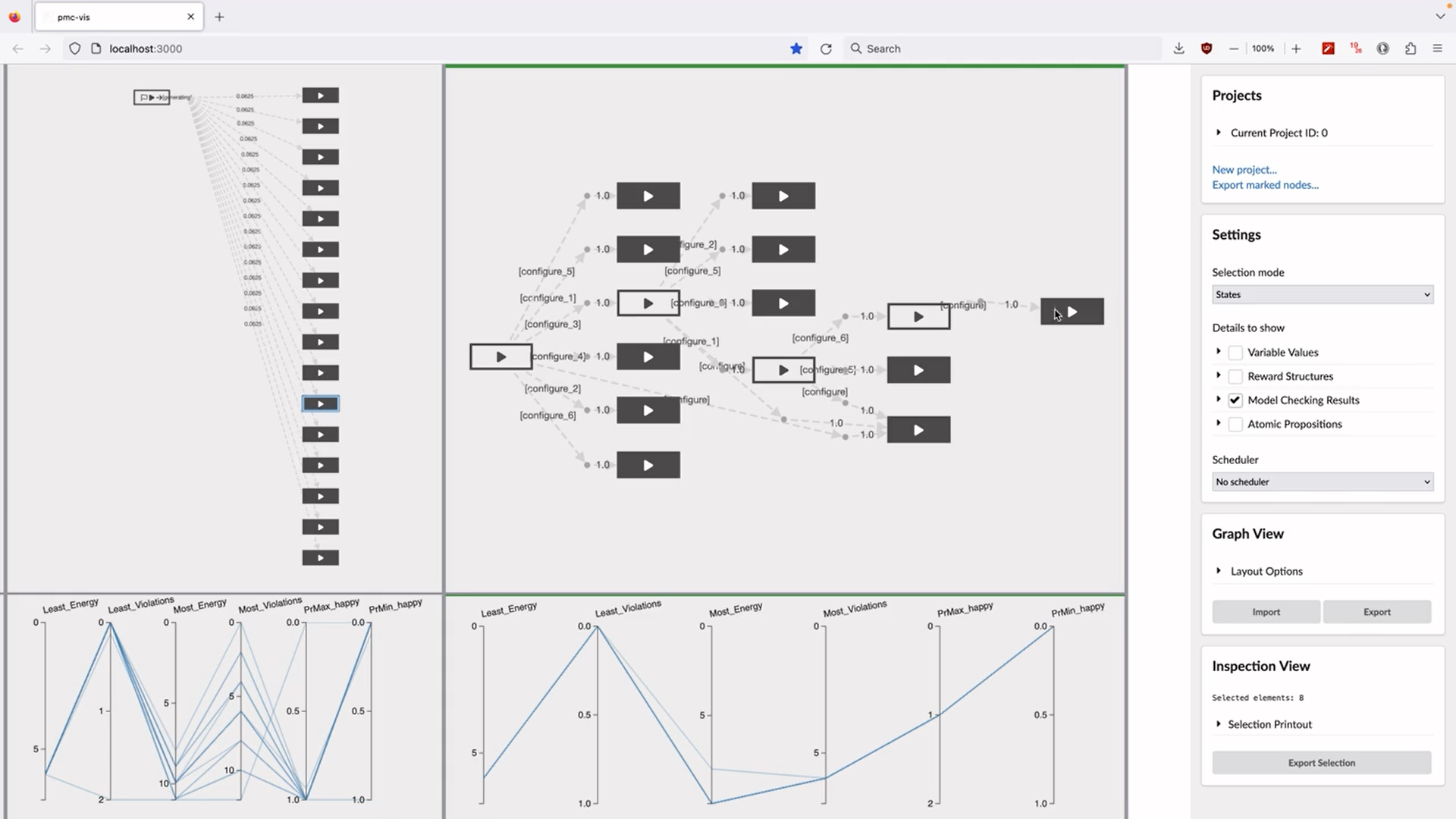This screenshot has width=1456, height=819.
Task: Uncheck the Model Checking Results checkbox
Action: click(x=1235, y=400)
